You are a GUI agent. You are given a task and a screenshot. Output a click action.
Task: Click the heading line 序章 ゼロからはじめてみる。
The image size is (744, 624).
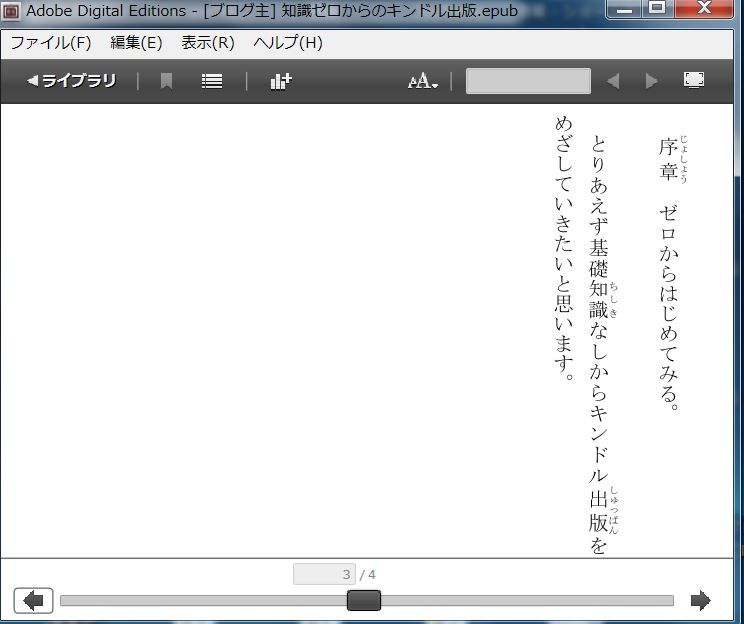(670, 274)
